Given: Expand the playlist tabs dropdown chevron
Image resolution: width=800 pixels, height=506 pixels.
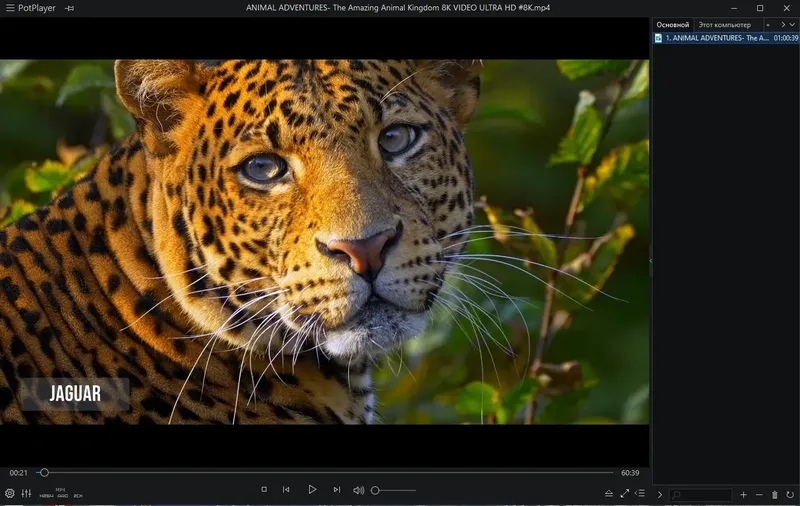Looking at the screenshot, I should click(793, 24).
